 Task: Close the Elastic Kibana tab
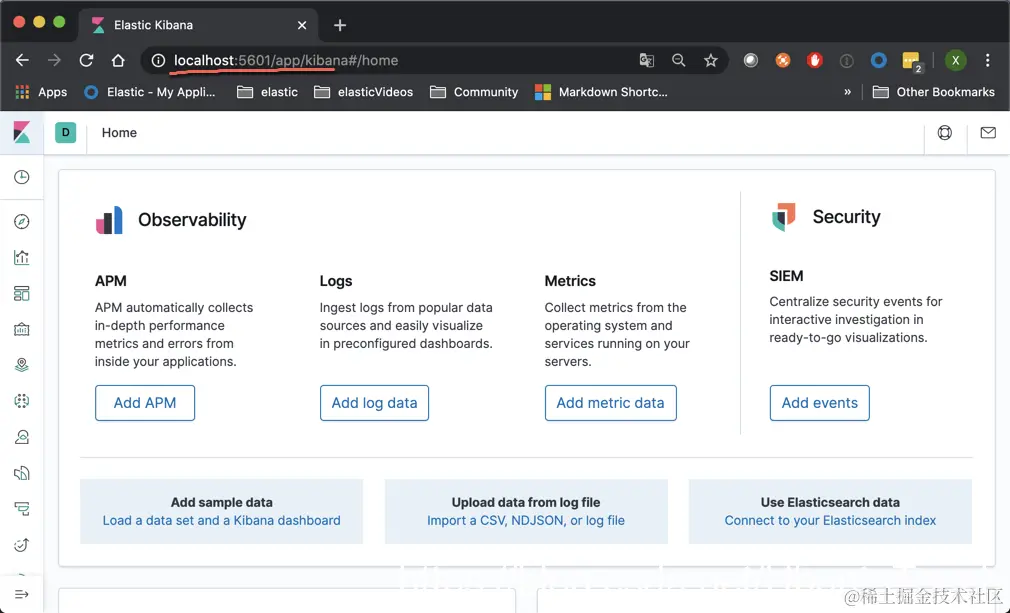302,25
